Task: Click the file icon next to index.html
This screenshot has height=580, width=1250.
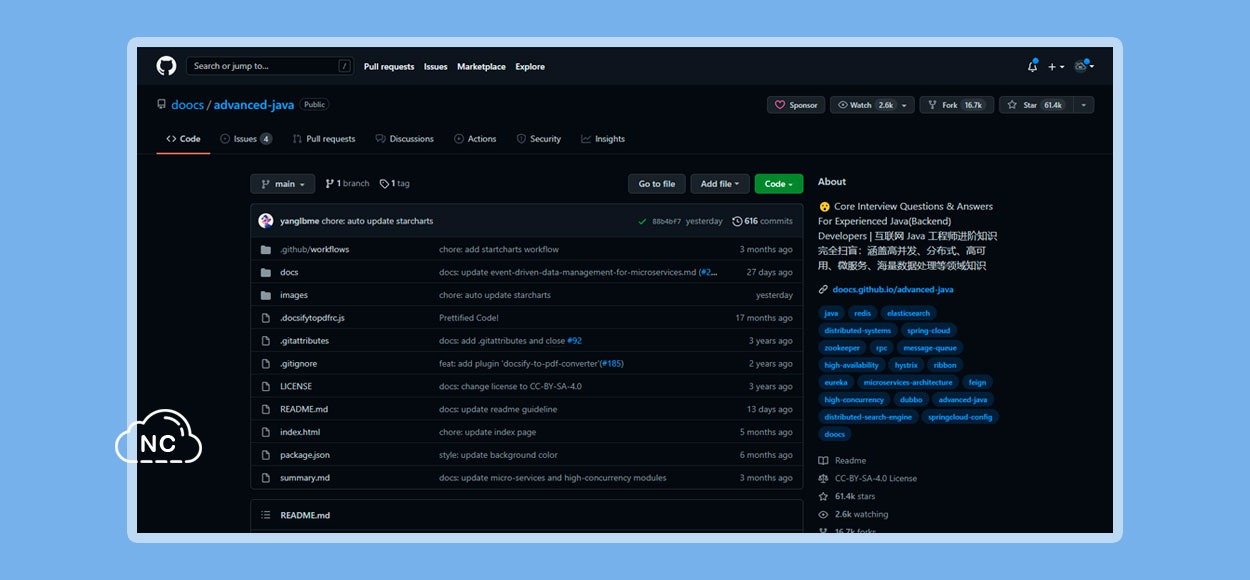Action: tap(266, 432)
